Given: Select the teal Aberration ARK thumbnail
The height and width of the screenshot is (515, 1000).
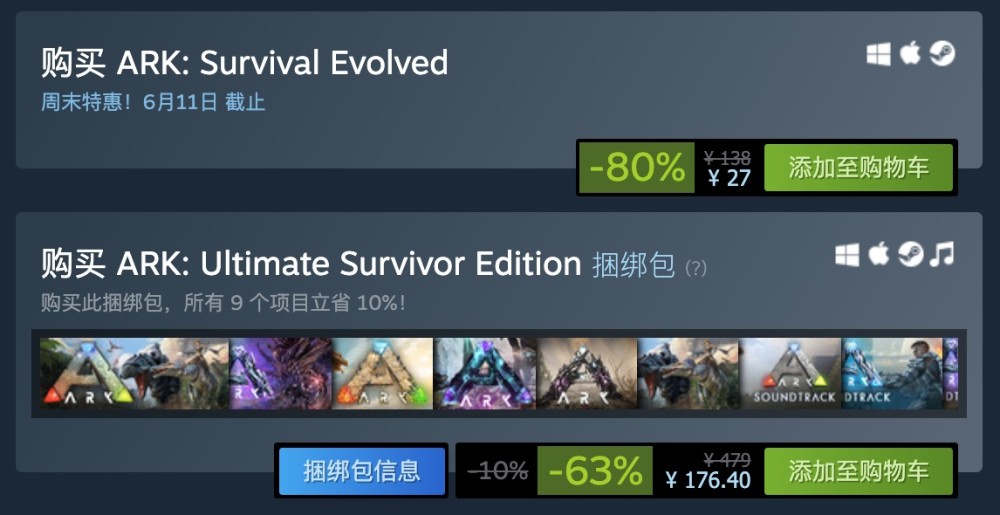Looking at the screenshot, I should (485, 374).
